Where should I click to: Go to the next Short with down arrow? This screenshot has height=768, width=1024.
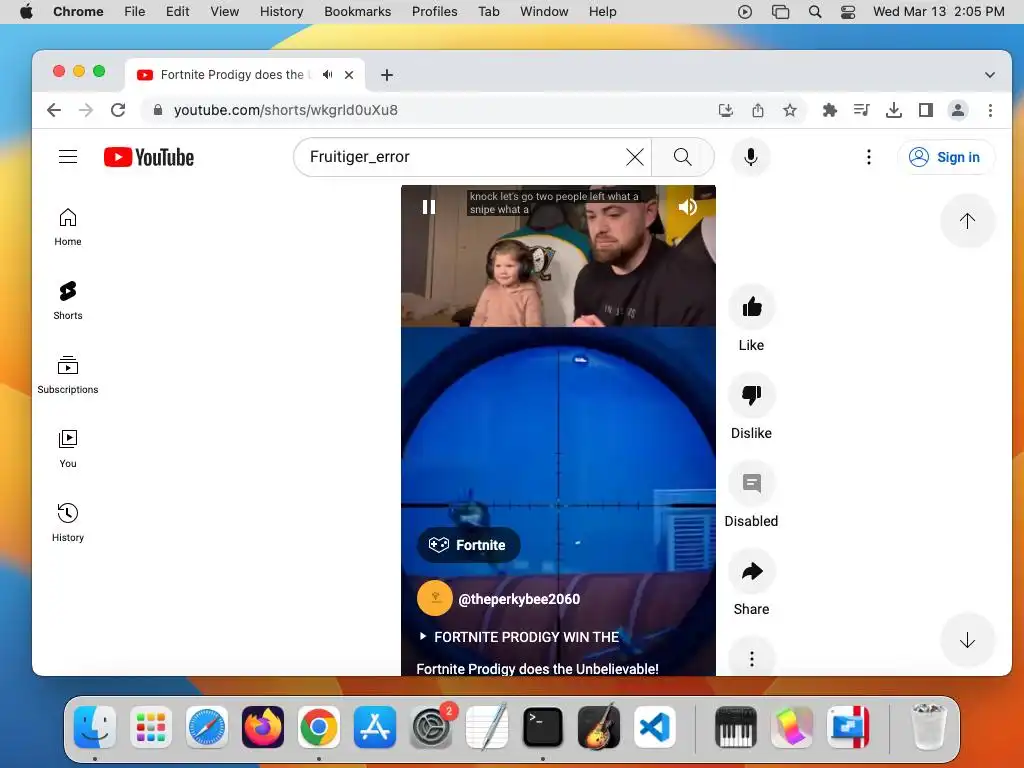pos(967,640)
